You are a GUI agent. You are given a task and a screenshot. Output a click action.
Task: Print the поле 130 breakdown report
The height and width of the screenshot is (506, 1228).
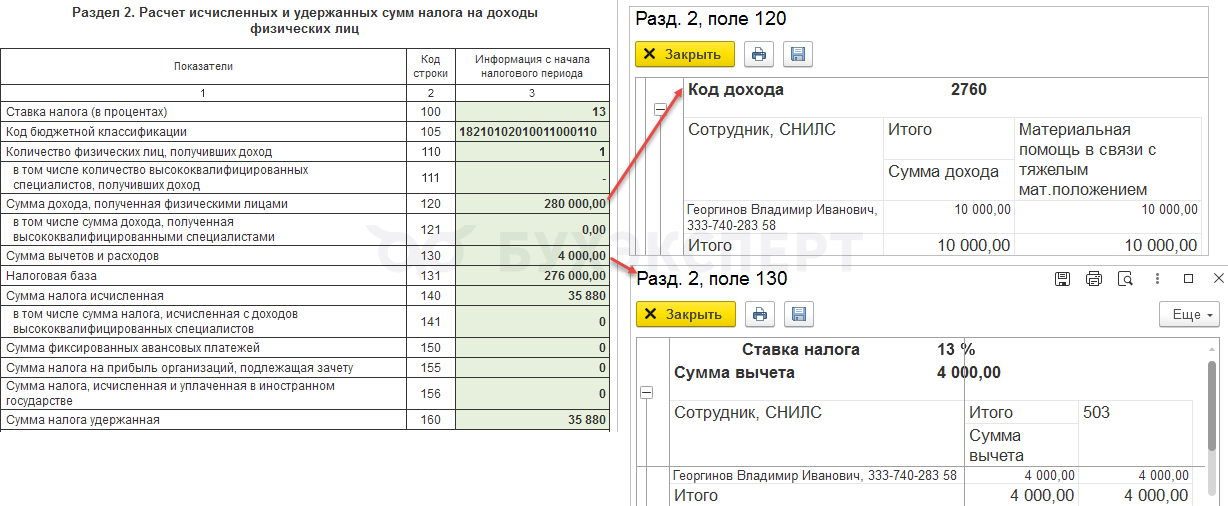click(760, 314)
